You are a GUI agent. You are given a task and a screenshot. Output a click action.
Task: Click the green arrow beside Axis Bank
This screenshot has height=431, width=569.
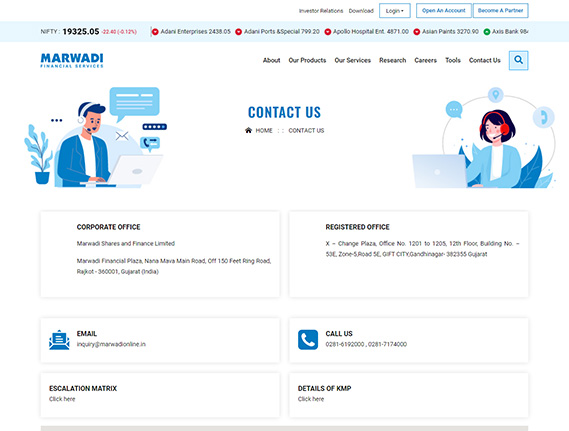(487, 32)
